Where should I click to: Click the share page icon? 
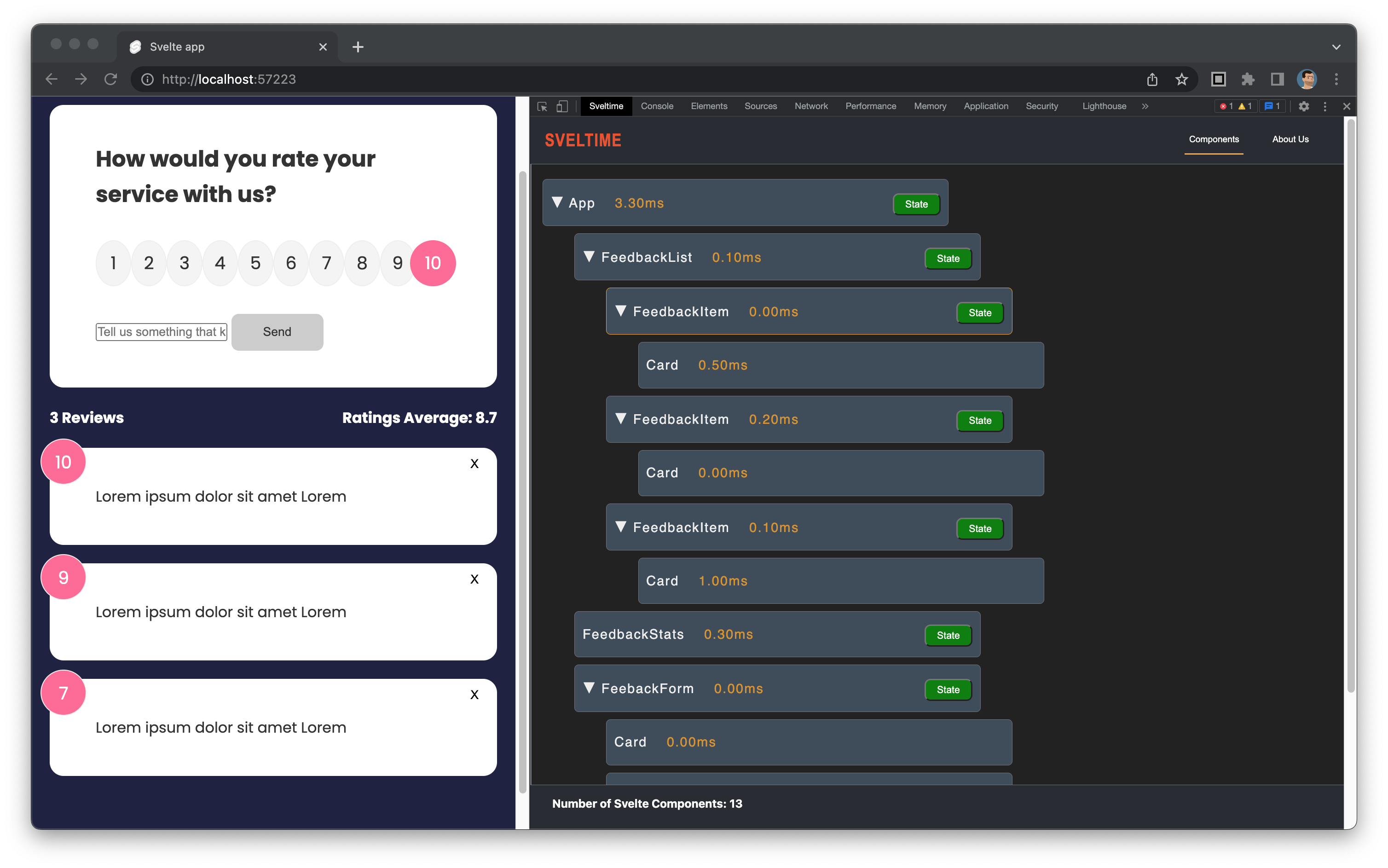(x=1152, y=79)
